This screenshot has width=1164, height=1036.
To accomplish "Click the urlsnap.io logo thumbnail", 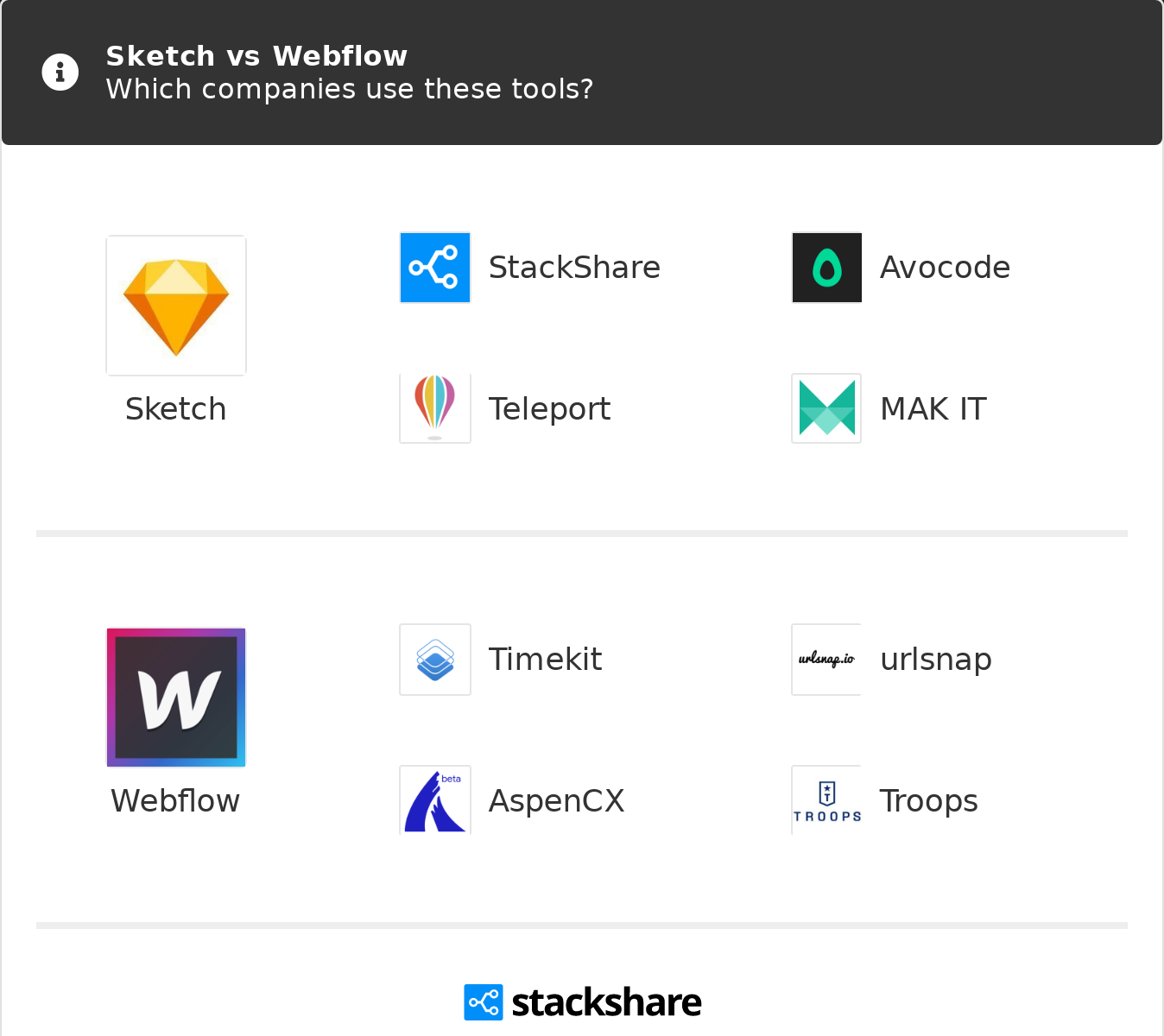I will (x=827, y=660).
